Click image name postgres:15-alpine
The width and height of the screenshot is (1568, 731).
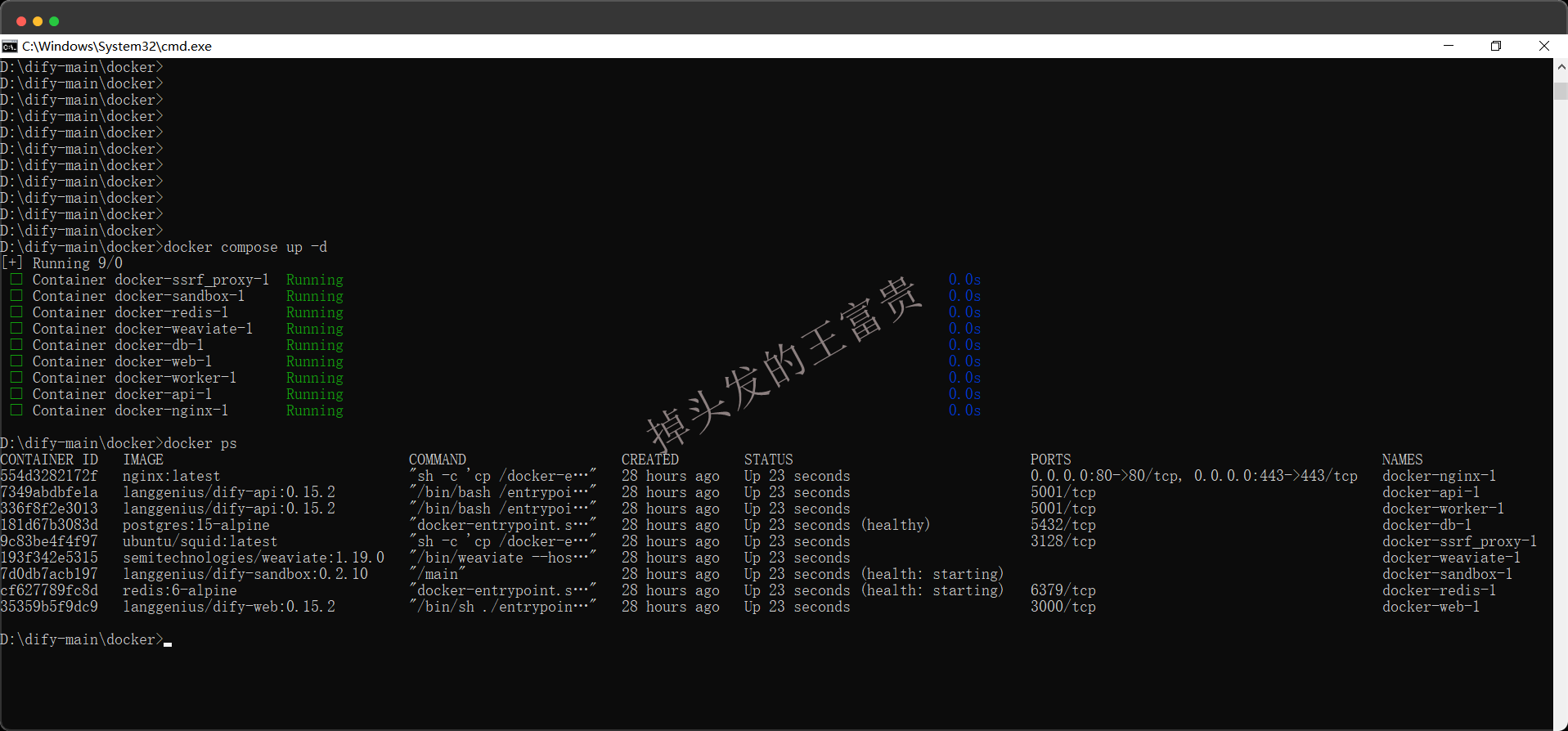196,525
